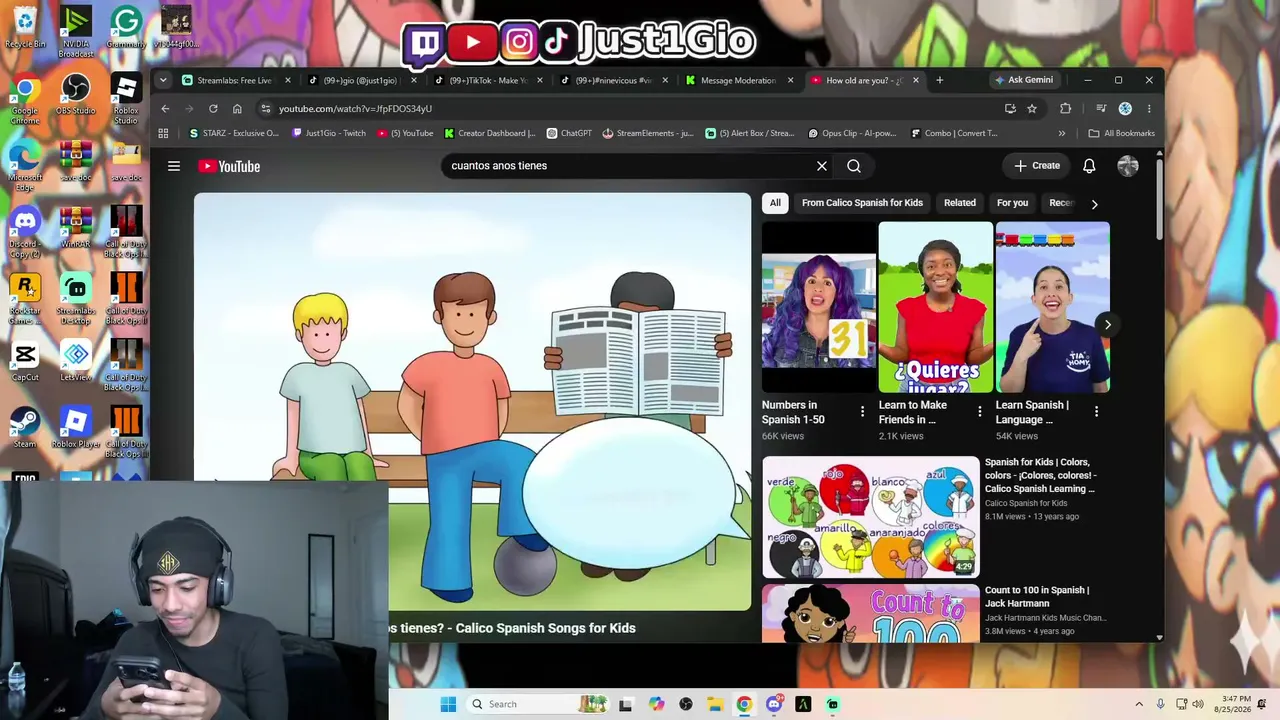This screenshot has height=720, width=1280.
Task: Switch to the TikTok - Make Your Day tab
Action: pos(488,80)
